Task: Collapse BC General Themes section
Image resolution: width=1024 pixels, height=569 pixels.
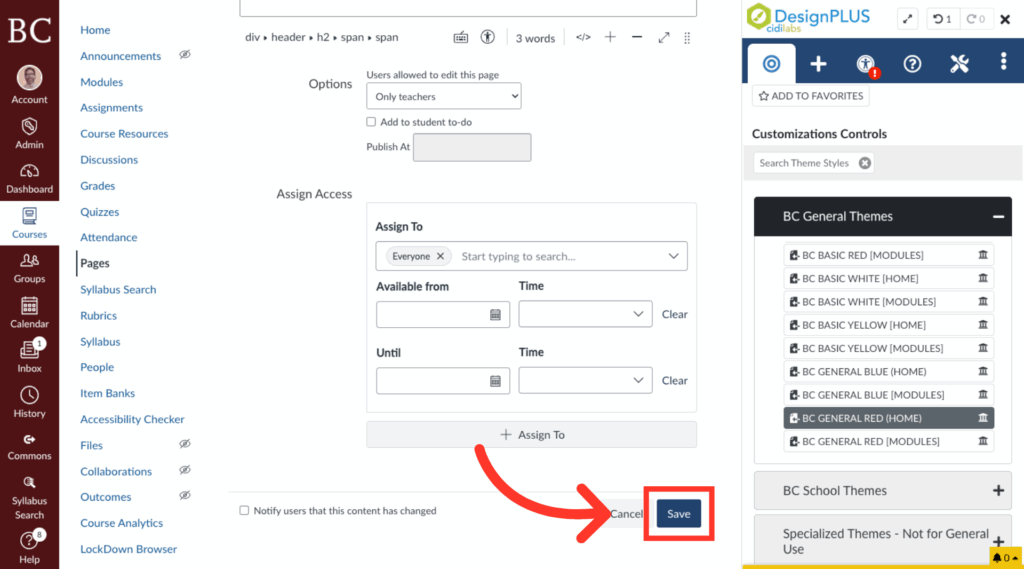Action: click(998, 216)
